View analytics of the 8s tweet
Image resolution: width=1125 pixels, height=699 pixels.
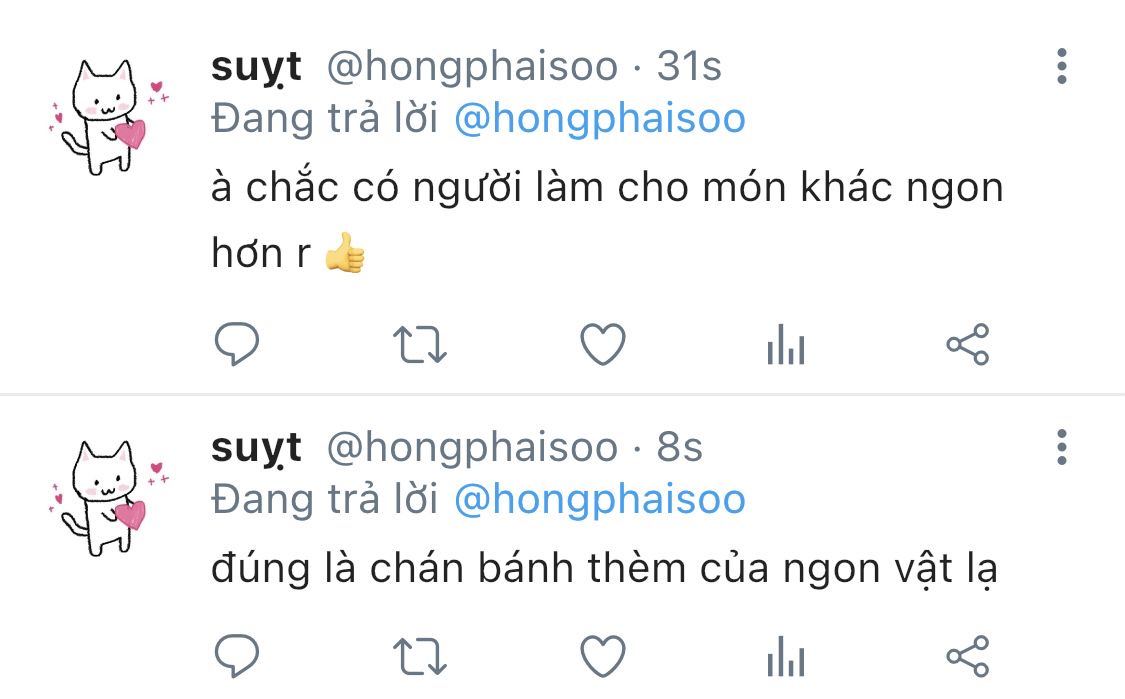click(786, 657)
